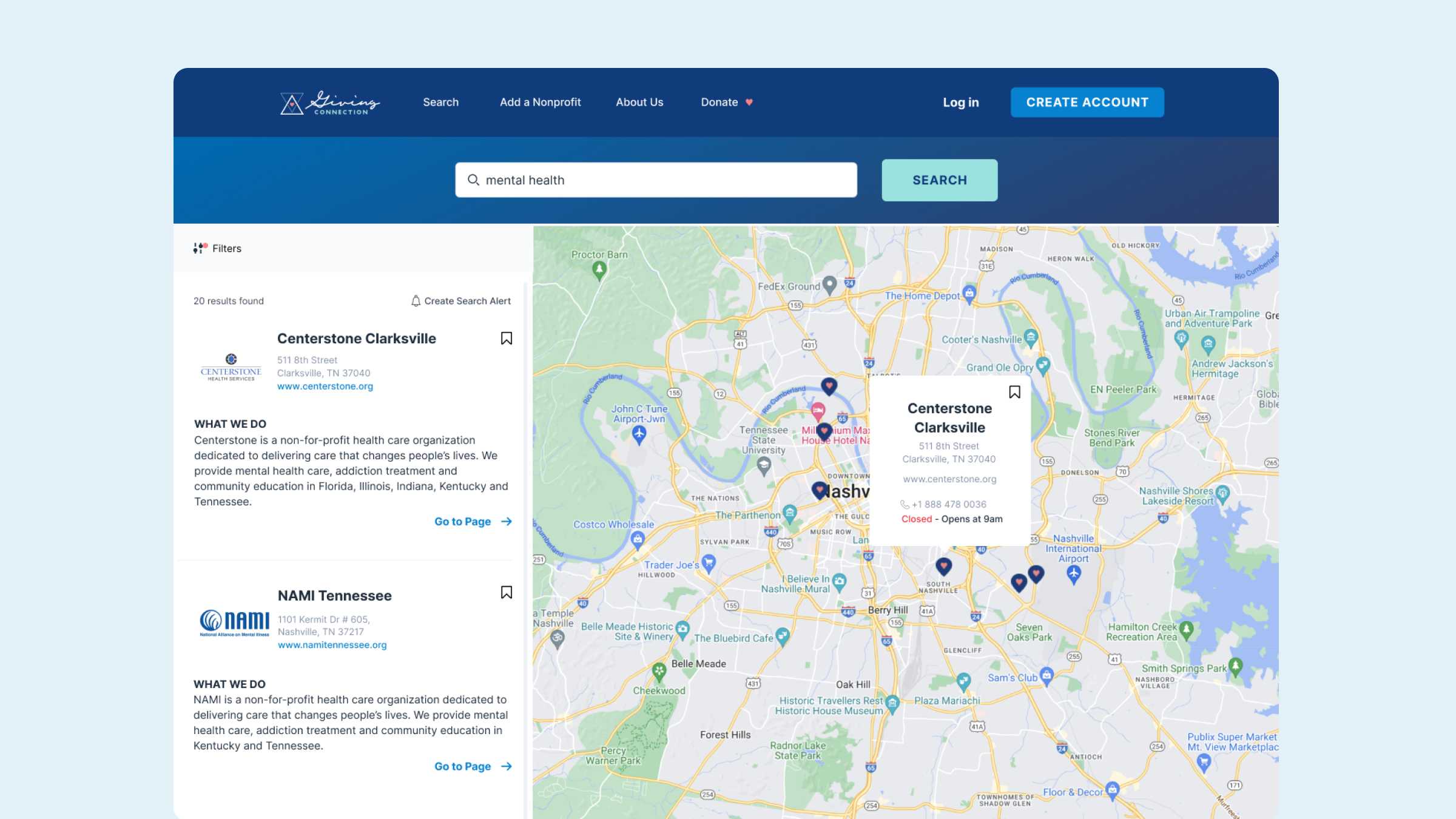The image size is (1456, 819).
Task: Go to About Us
Action: coord(639,103)
